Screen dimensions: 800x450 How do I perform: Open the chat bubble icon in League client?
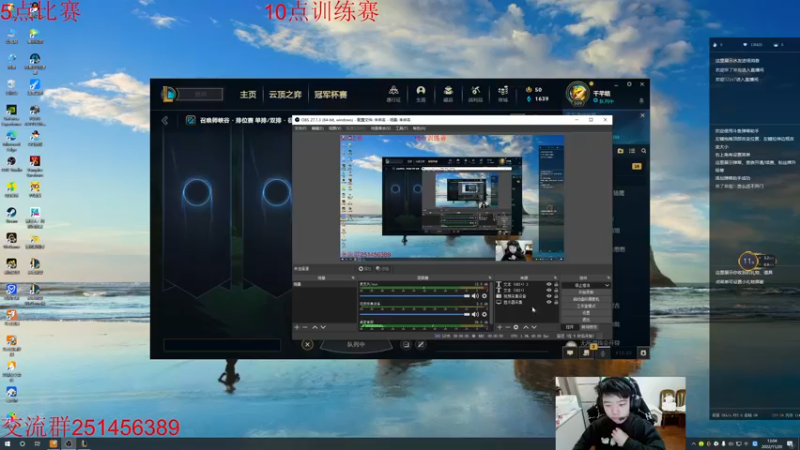point(570,353)
